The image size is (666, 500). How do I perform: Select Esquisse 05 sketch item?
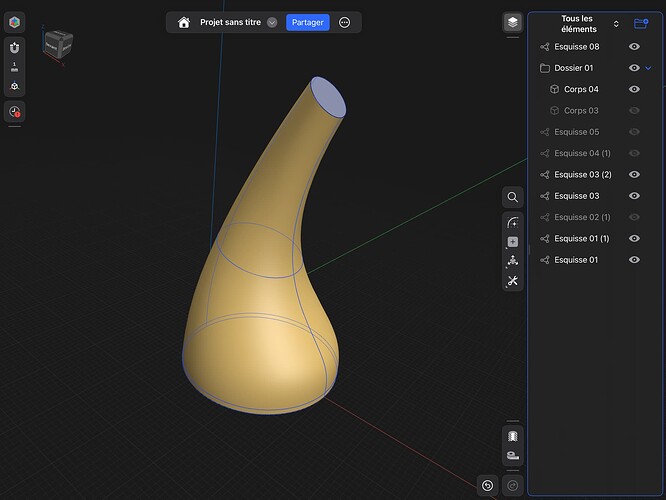576,132
